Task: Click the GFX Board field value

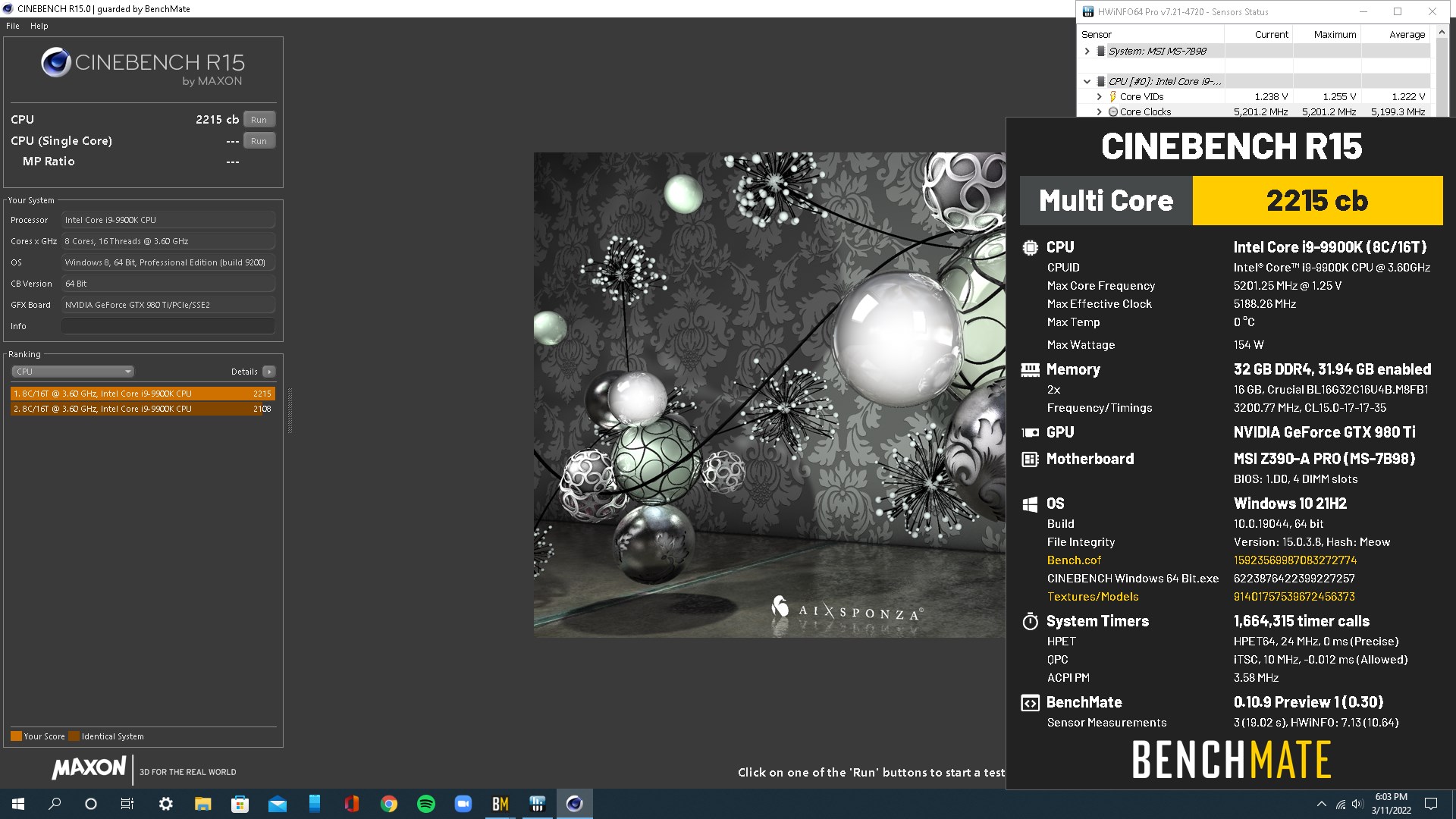Action: point(168,305)
